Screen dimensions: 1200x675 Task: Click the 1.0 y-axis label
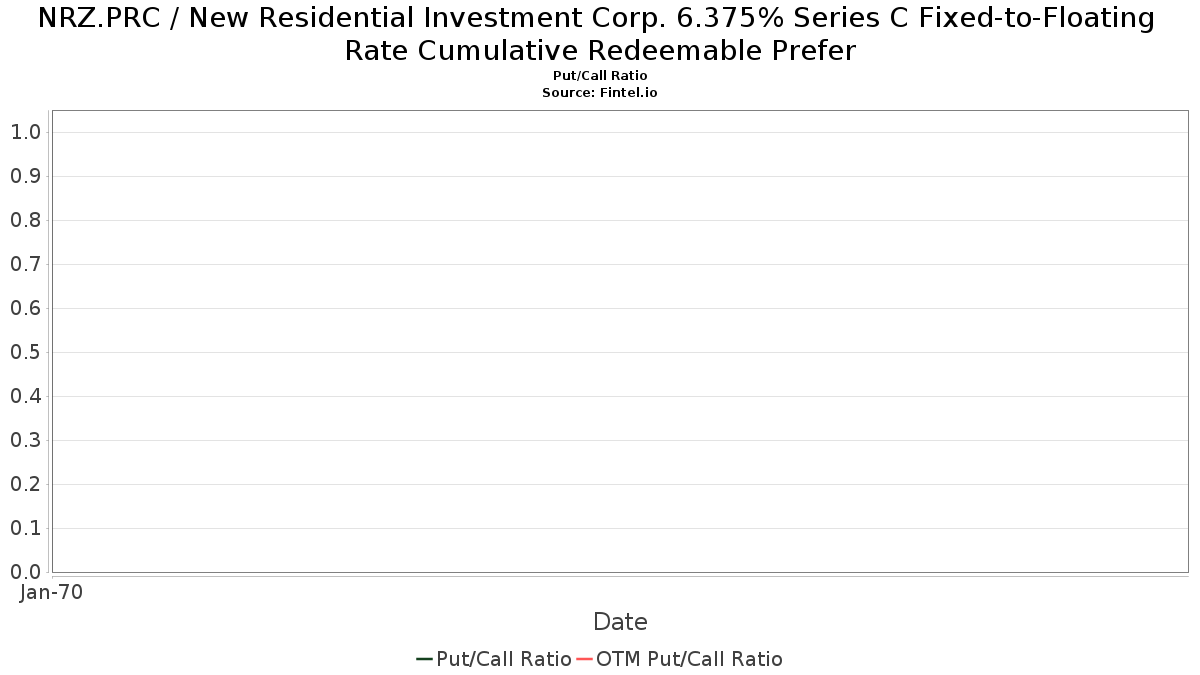coord(25,132)
